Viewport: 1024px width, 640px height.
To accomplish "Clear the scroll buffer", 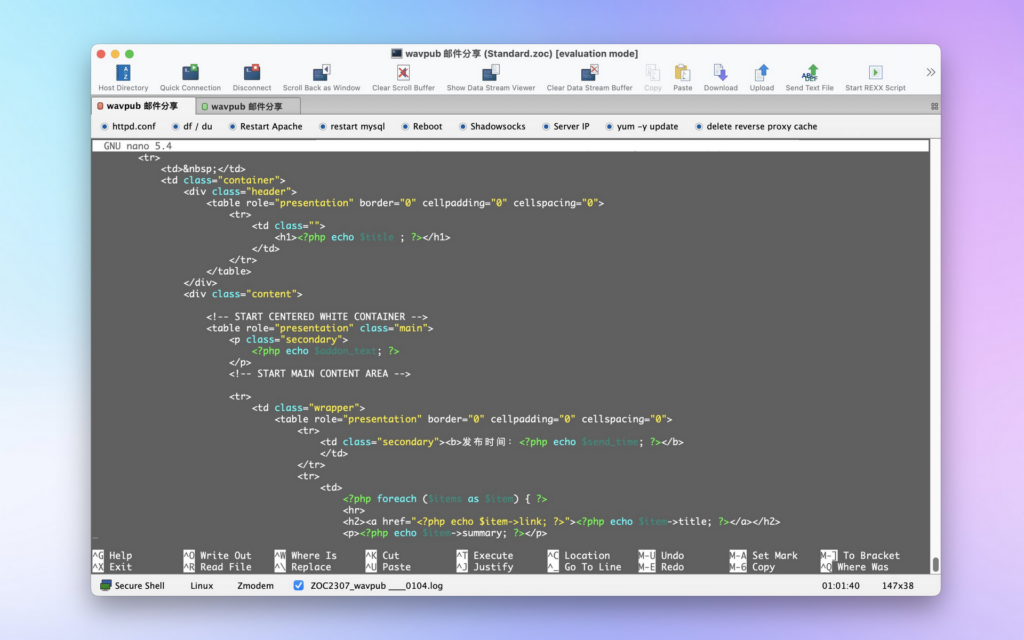I will (403, 73).
